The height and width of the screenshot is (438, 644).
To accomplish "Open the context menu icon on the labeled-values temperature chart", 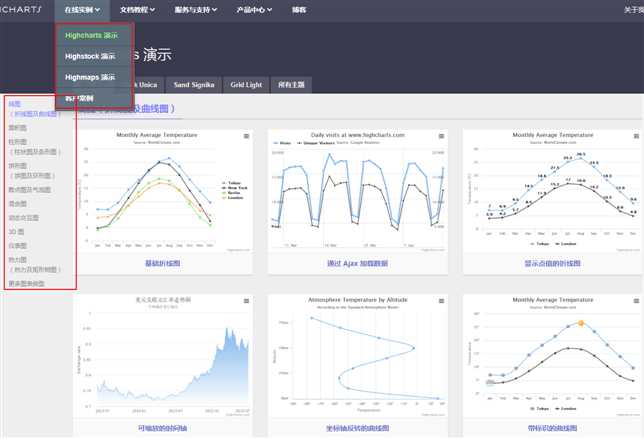I will pyautogui.click(x=636, y=136).
